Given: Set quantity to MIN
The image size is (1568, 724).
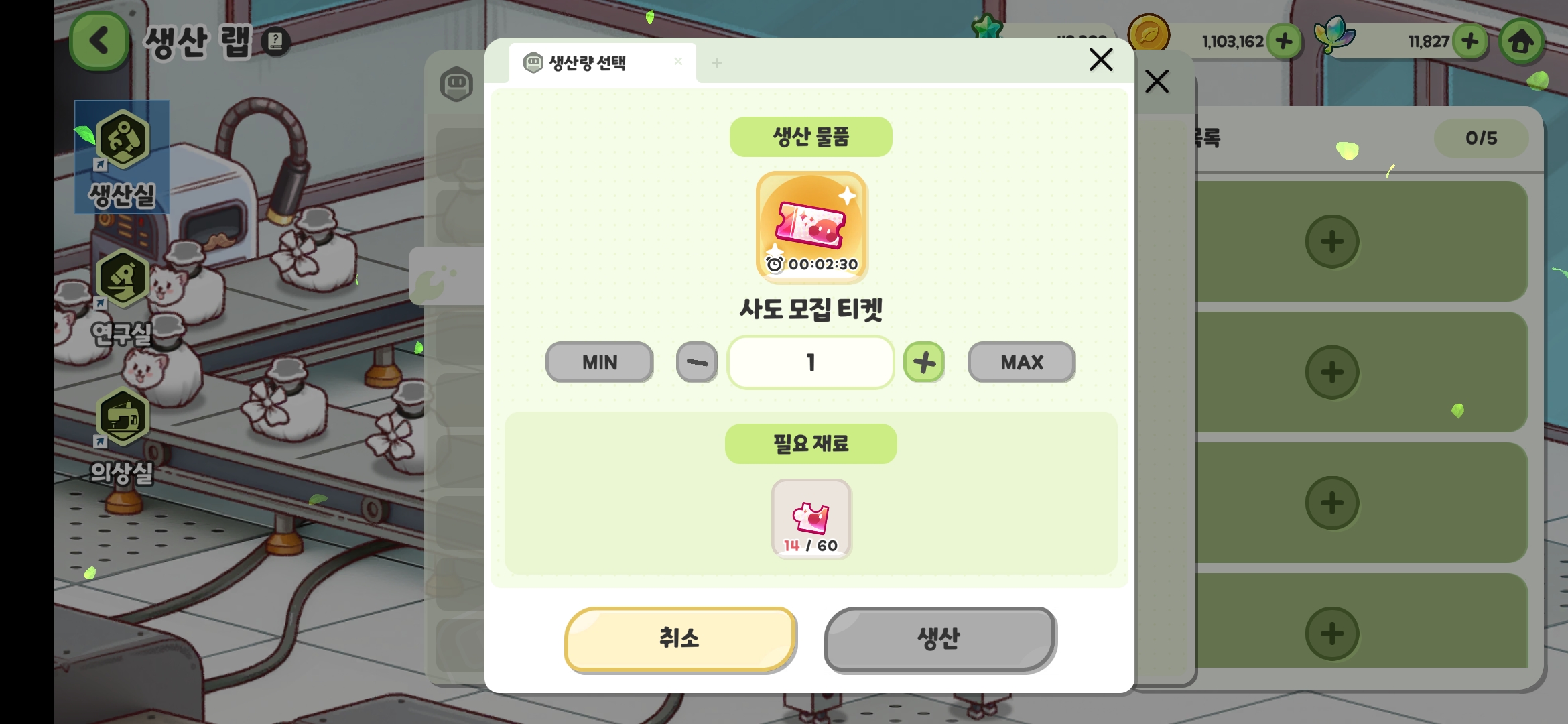Looking at the screenshot, I should coord(599,362).
